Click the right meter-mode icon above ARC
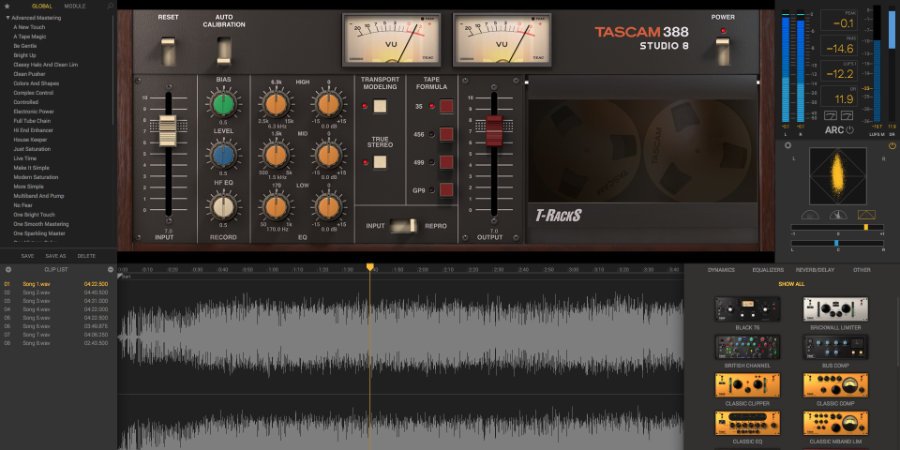The image size is (900, 450). 847,115
